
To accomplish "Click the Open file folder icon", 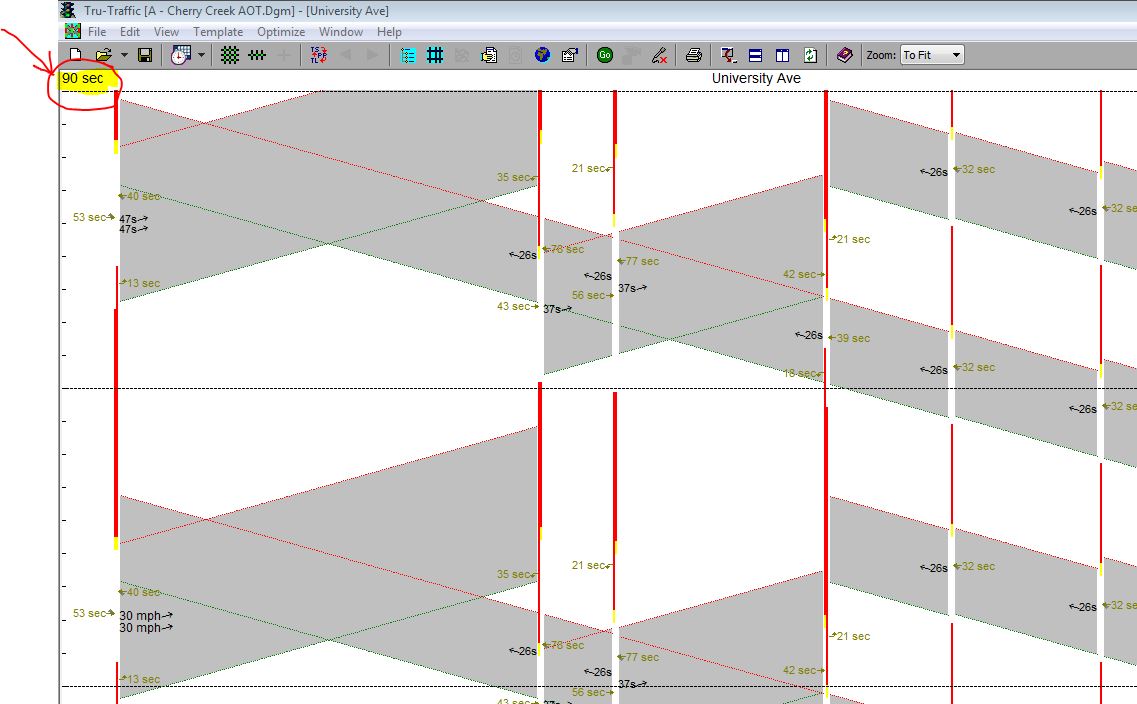I will tap(104, 55).
